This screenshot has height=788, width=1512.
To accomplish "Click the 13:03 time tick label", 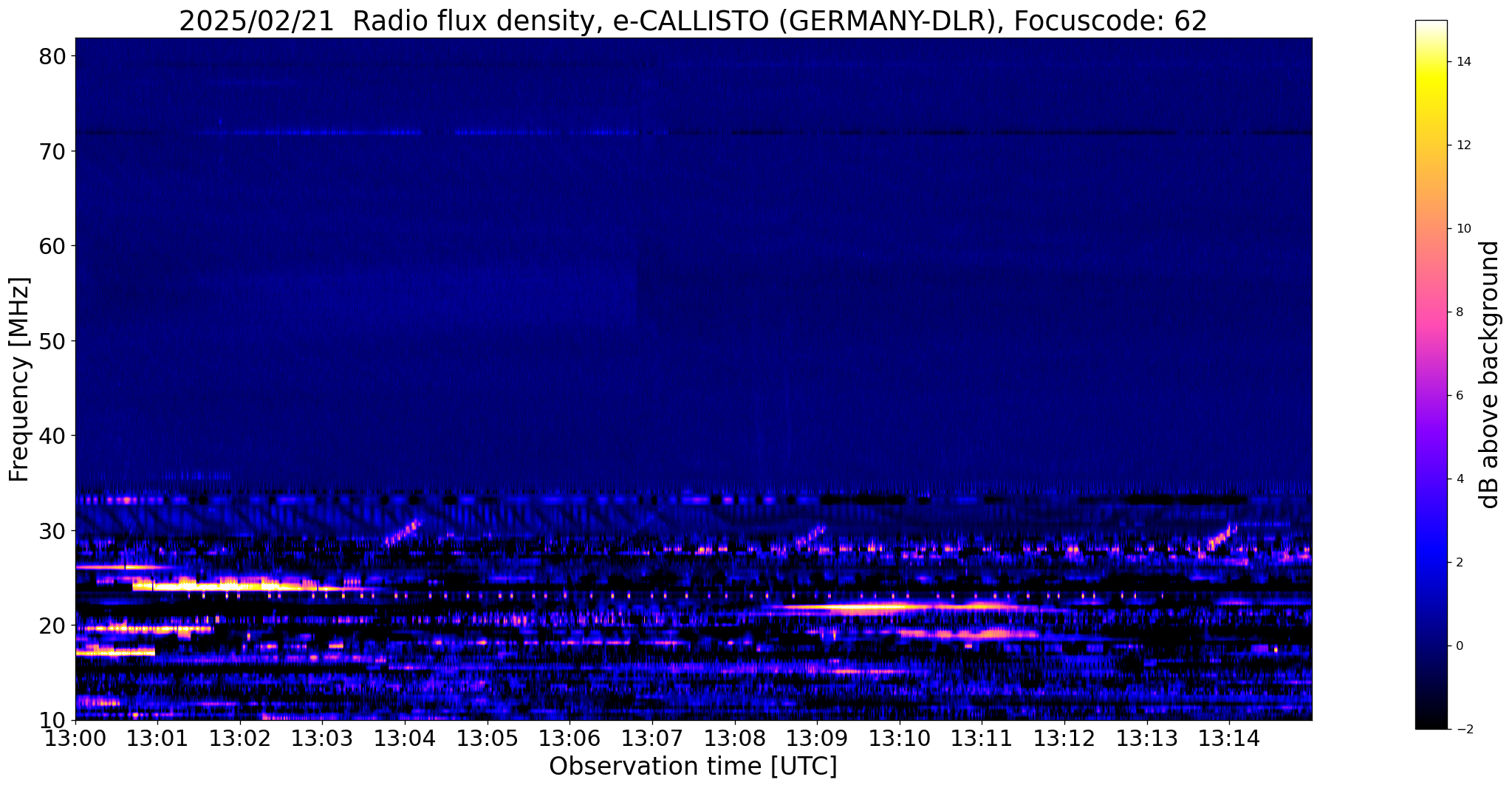I will coord(322,738).
